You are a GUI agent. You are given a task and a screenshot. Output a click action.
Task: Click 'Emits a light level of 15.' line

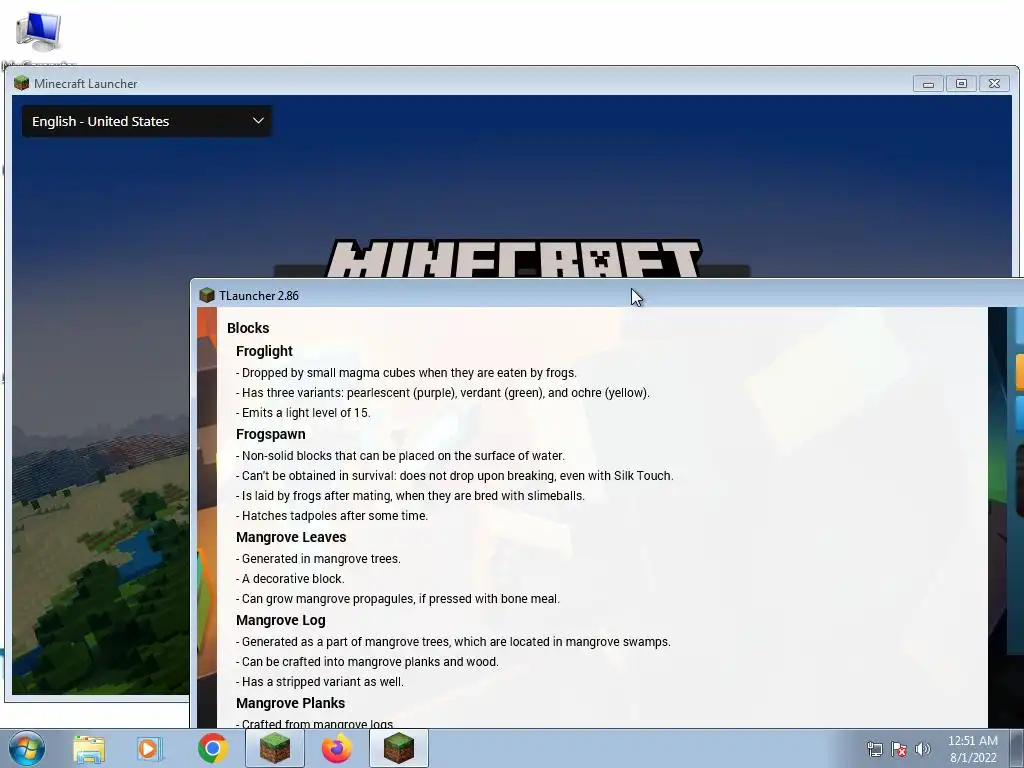pyautogui.click(x=303, y=413)
